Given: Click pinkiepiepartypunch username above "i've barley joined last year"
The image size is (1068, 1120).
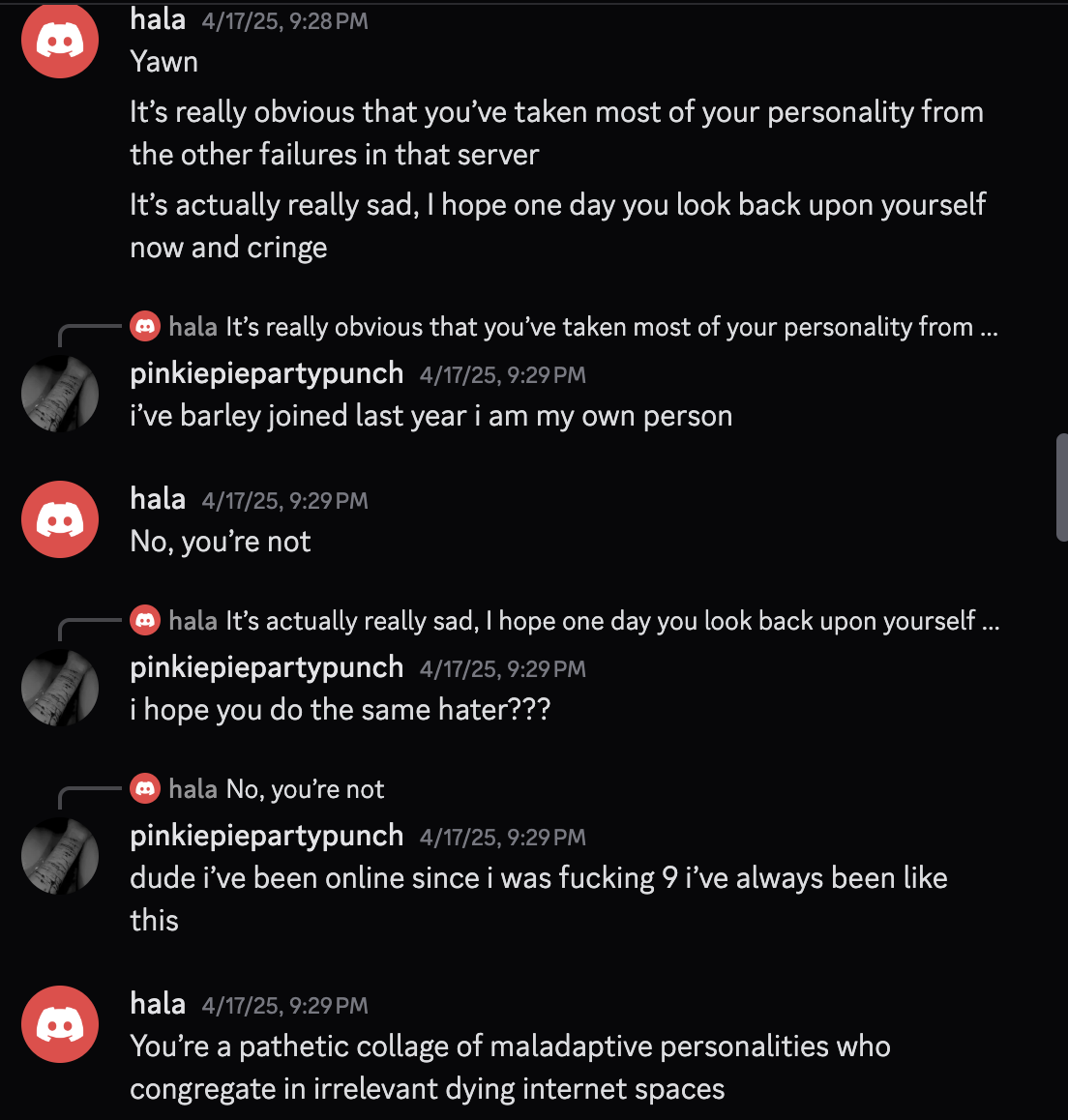Looking at the screenshot, I should 267,373.
